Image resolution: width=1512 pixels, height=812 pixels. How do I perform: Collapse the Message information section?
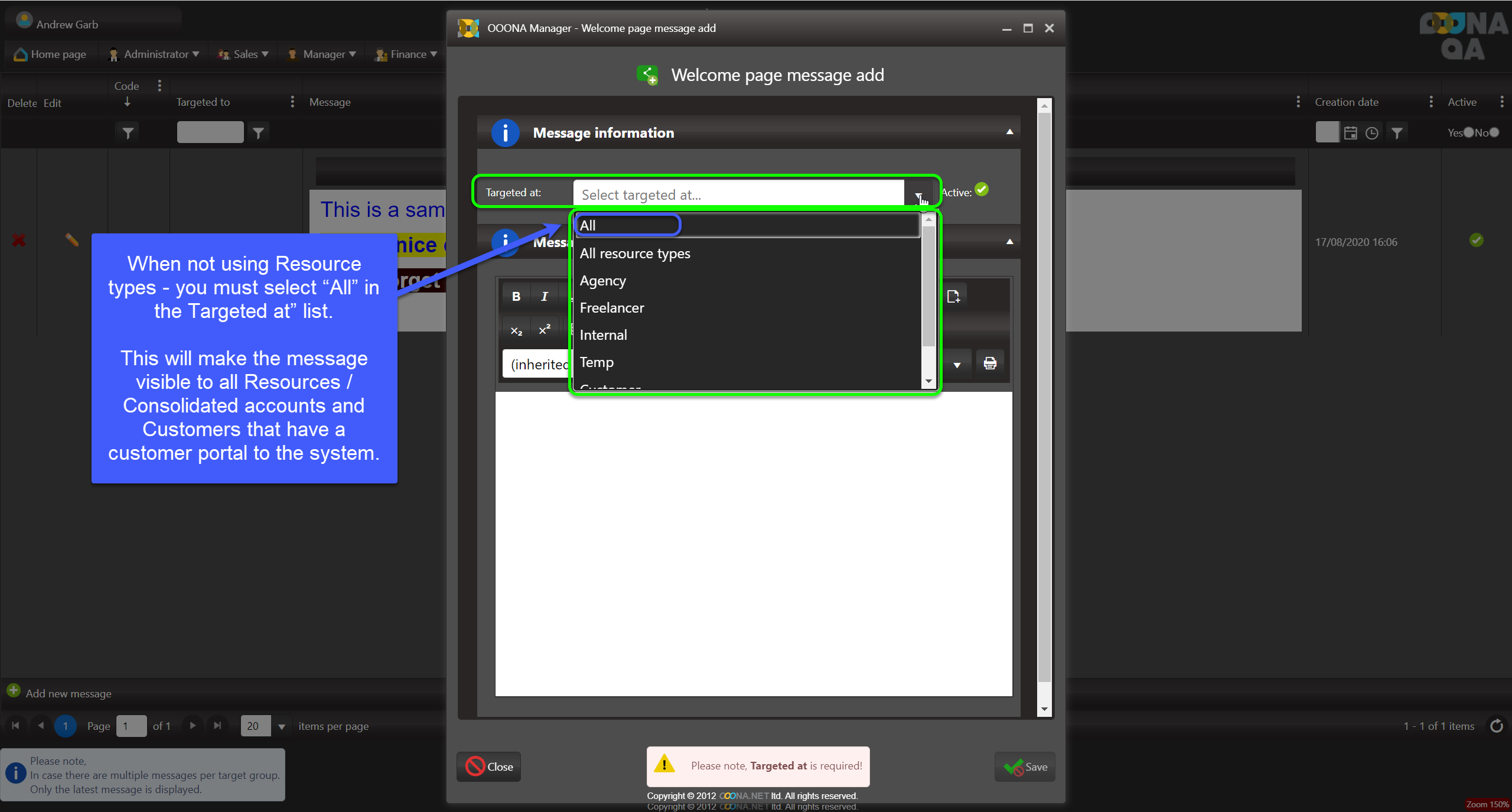pos(1009,132)
